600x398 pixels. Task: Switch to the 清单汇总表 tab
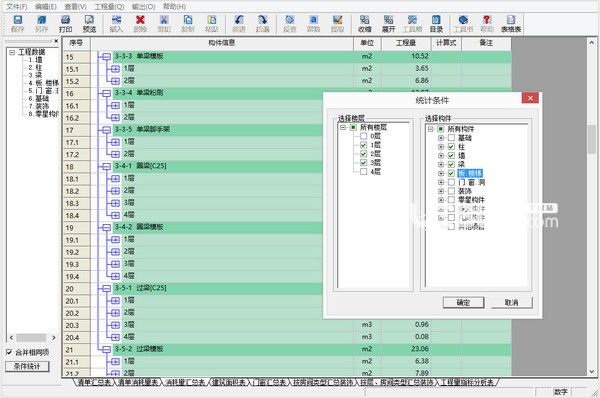pos(94,382)
